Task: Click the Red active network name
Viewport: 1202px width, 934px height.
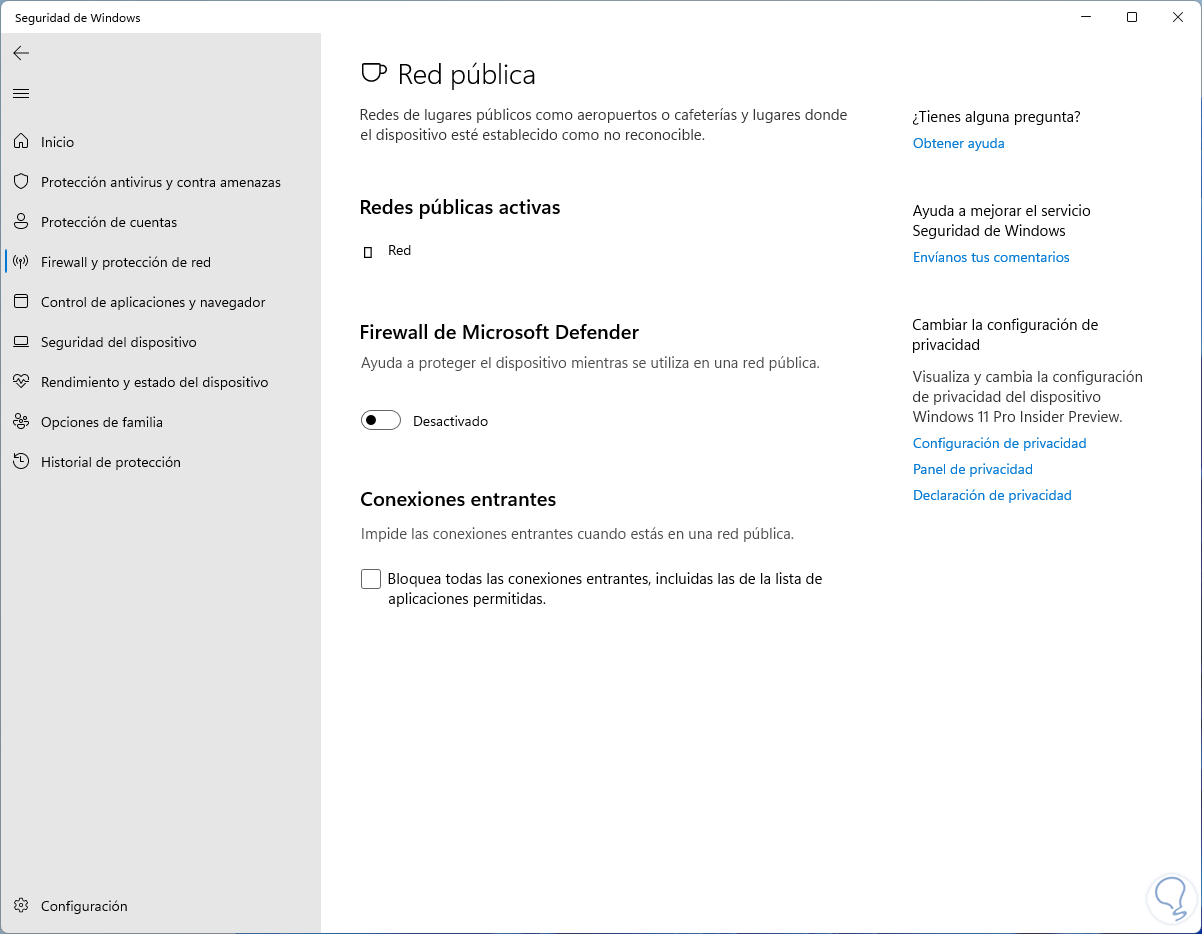Action: [x=399, y=250]
